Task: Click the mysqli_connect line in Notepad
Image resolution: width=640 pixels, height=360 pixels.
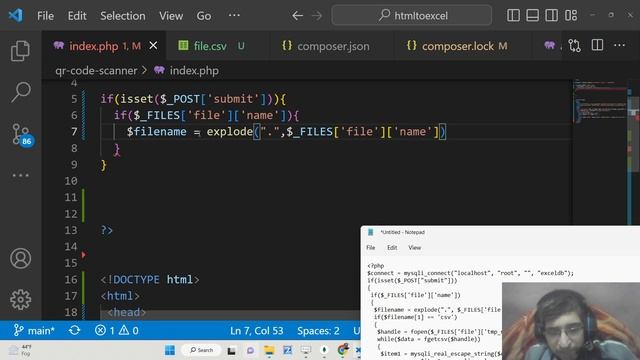Action: pos(470,273)
